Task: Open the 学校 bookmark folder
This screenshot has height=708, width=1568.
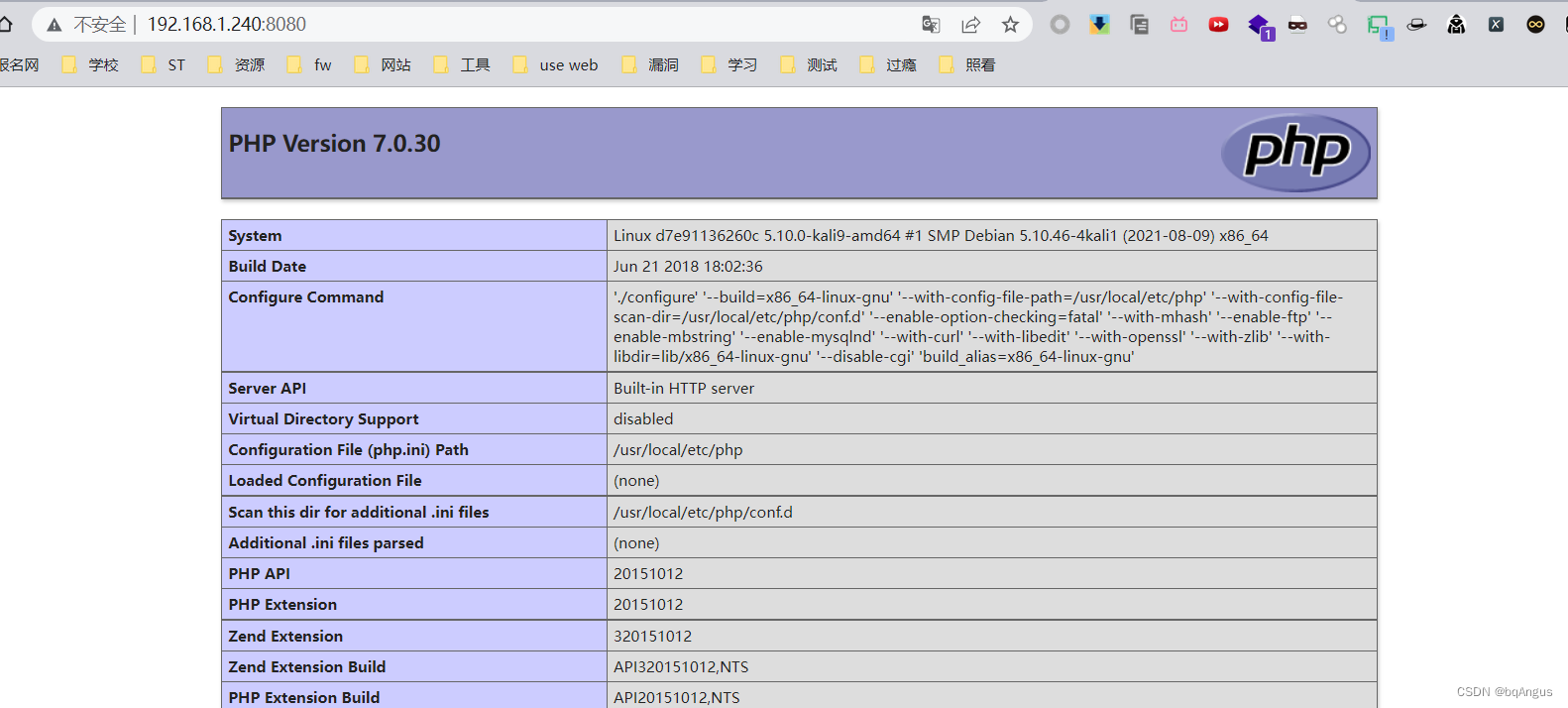Action: (90, 64)
